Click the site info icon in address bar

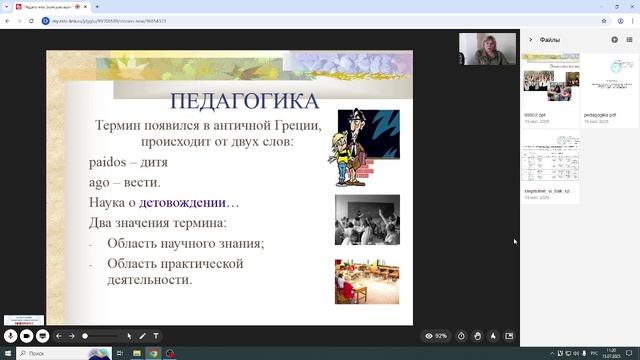click(x=46, y=21)
